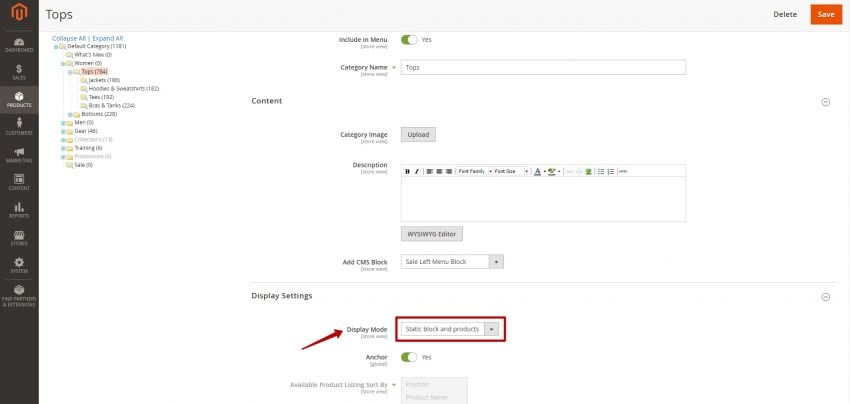The image size is (850, 404).
Task: Open the Products menu
Action: click(x=19, y=100)
